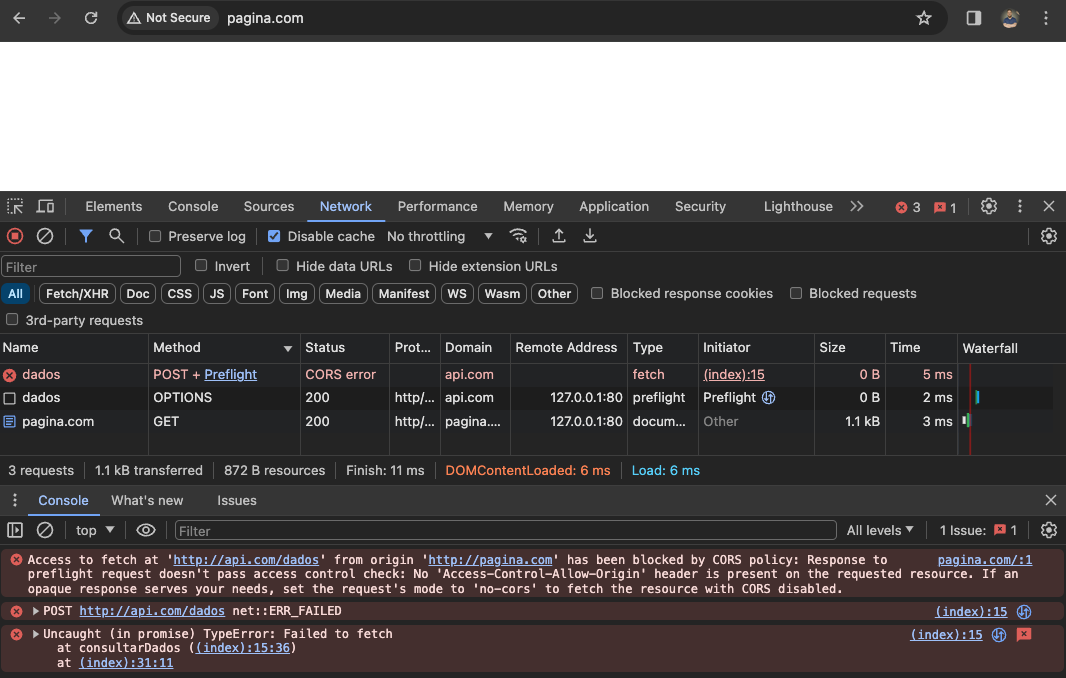Viewport: 1066px width, 678px height.
Task: Toggle the network filter funnel icon
Action: [x=86, y=236]
